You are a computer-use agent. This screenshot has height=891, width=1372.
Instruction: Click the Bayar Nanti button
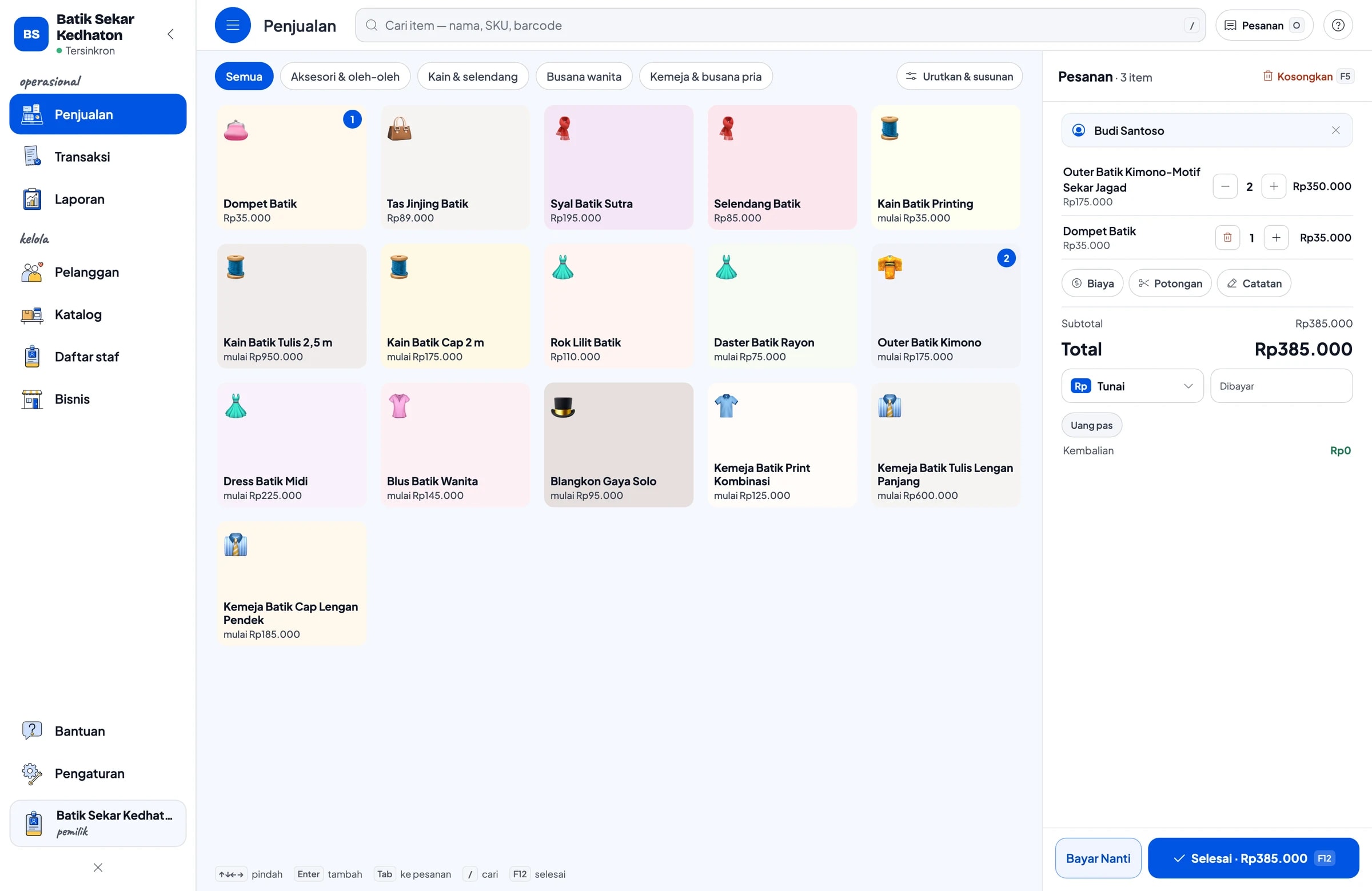1098,858
